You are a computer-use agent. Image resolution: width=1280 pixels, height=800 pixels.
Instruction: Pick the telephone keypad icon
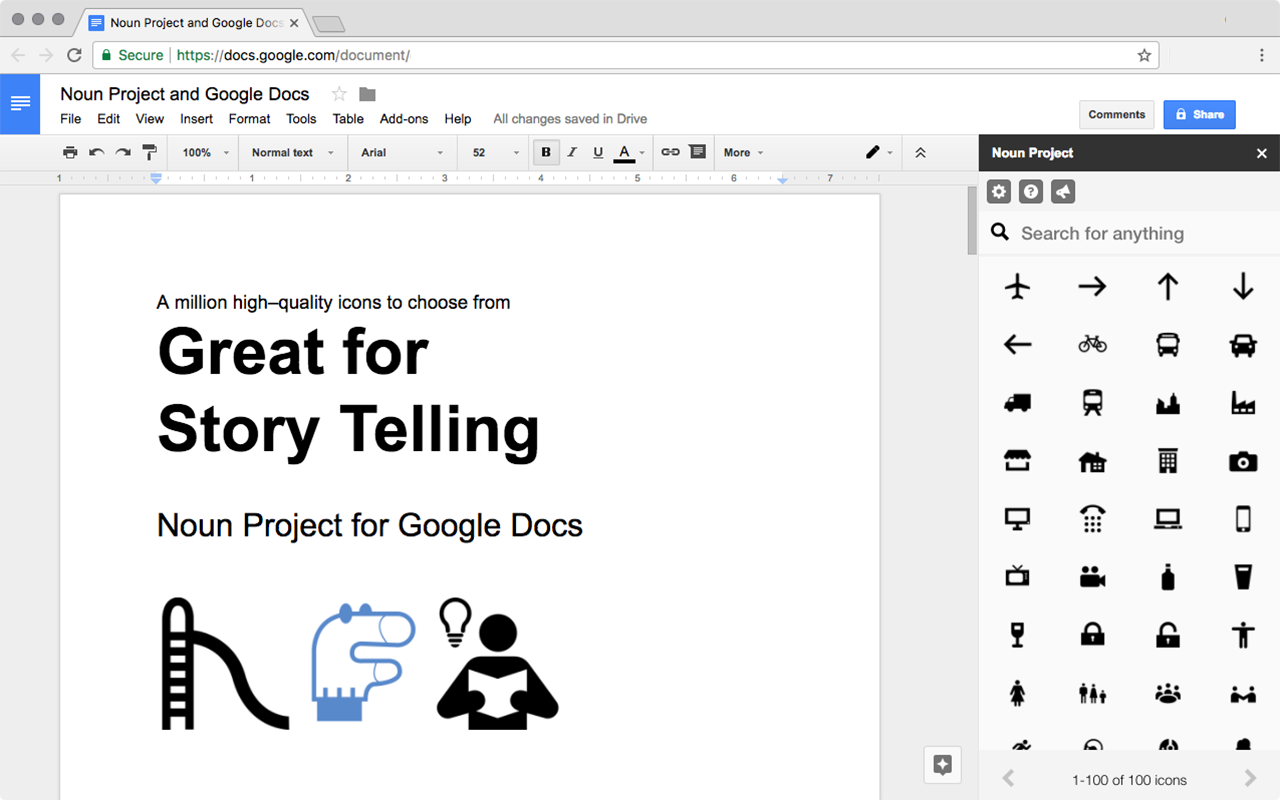(1092, 519)
